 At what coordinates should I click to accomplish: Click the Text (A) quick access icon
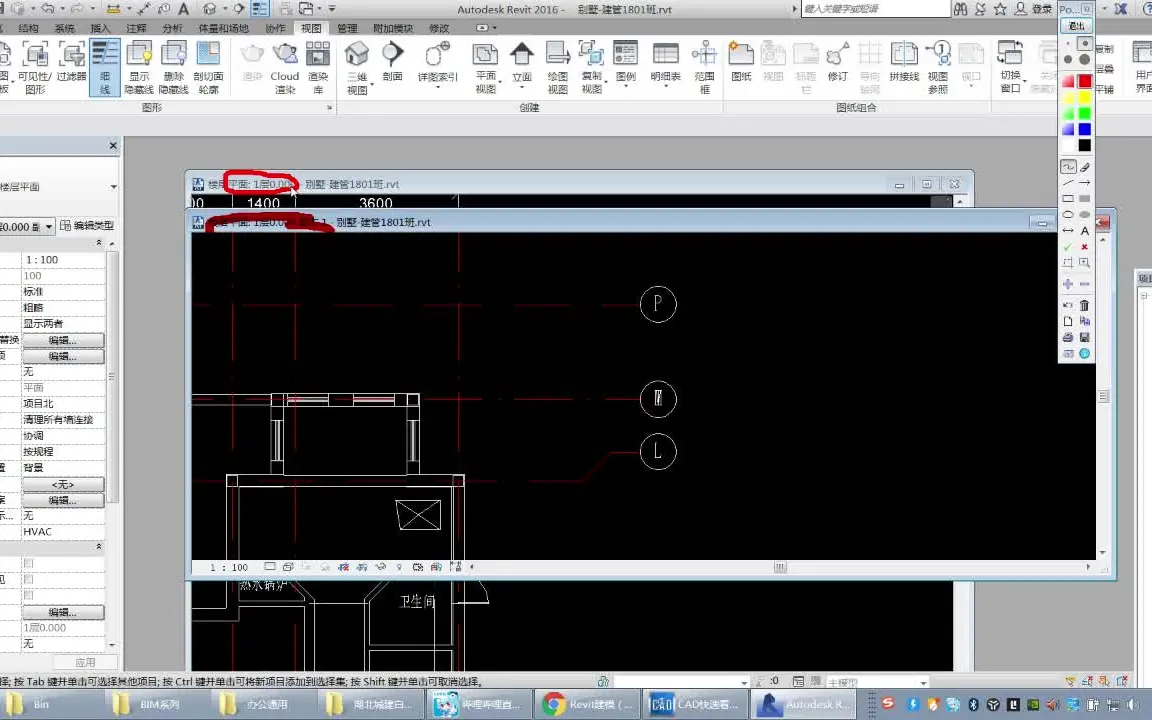[x=184, y=9]
